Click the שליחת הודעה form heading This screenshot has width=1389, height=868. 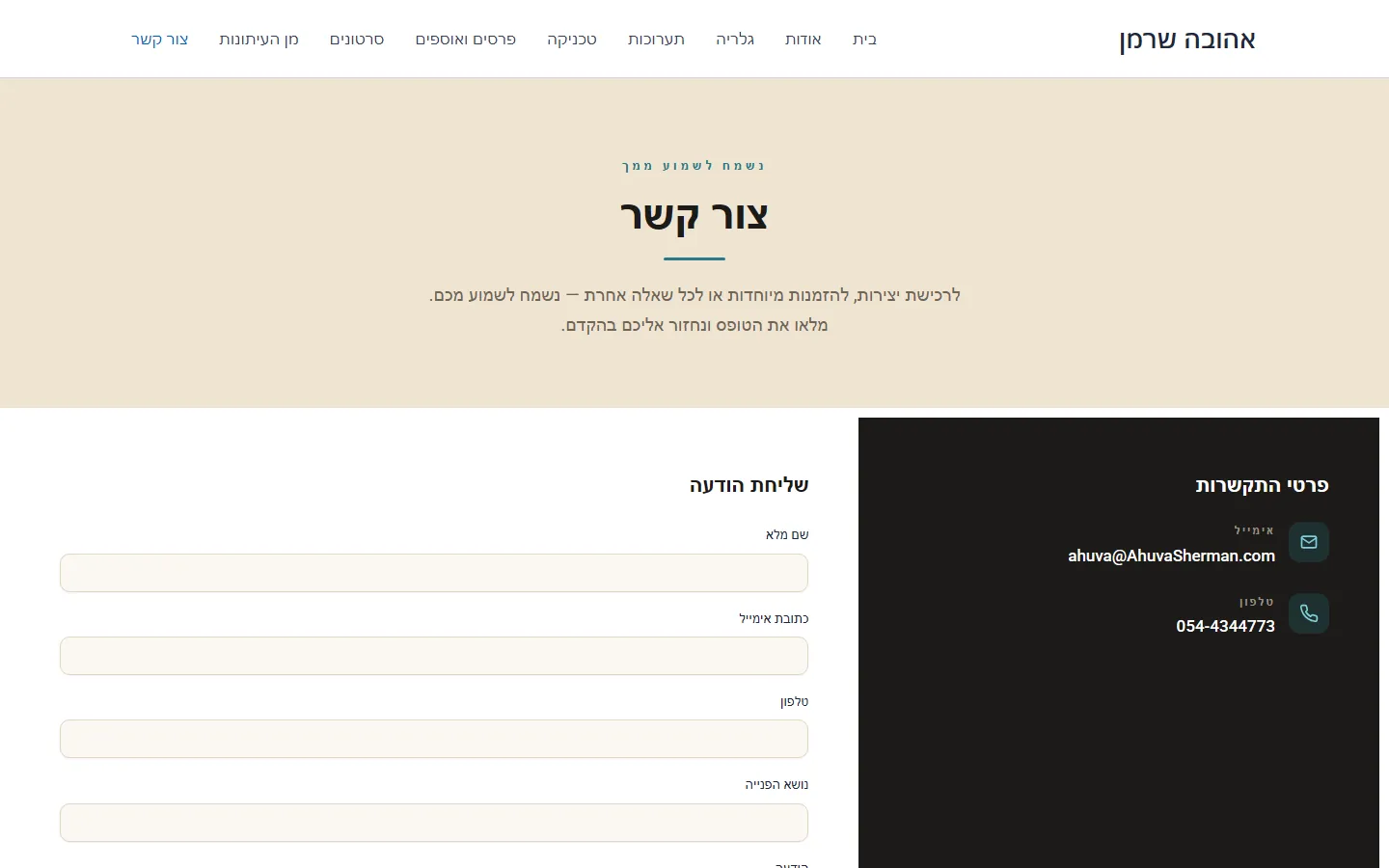(749, 485)
